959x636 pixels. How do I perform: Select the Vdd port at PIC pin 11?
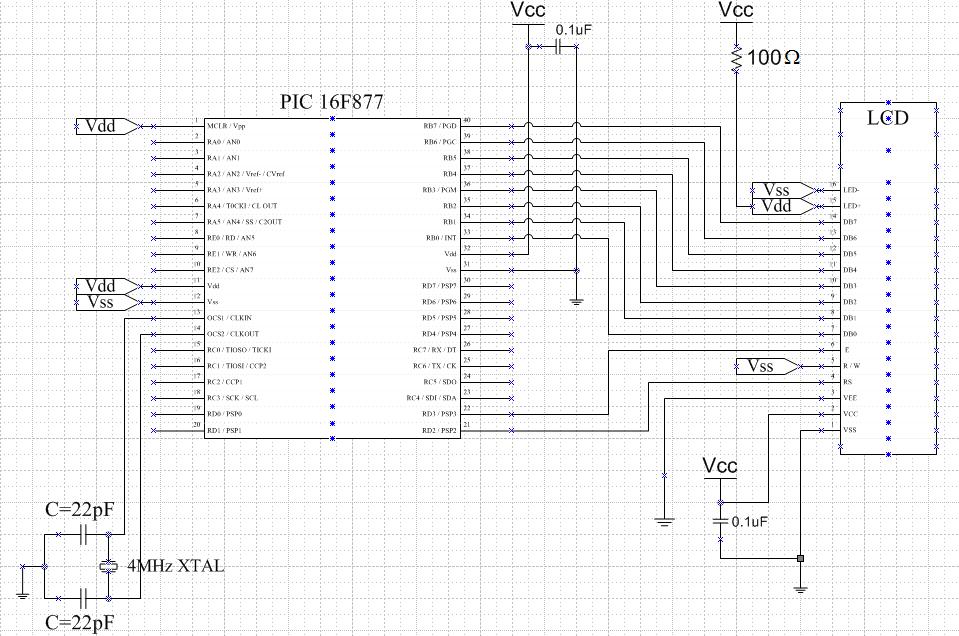(x=108, y=286)
